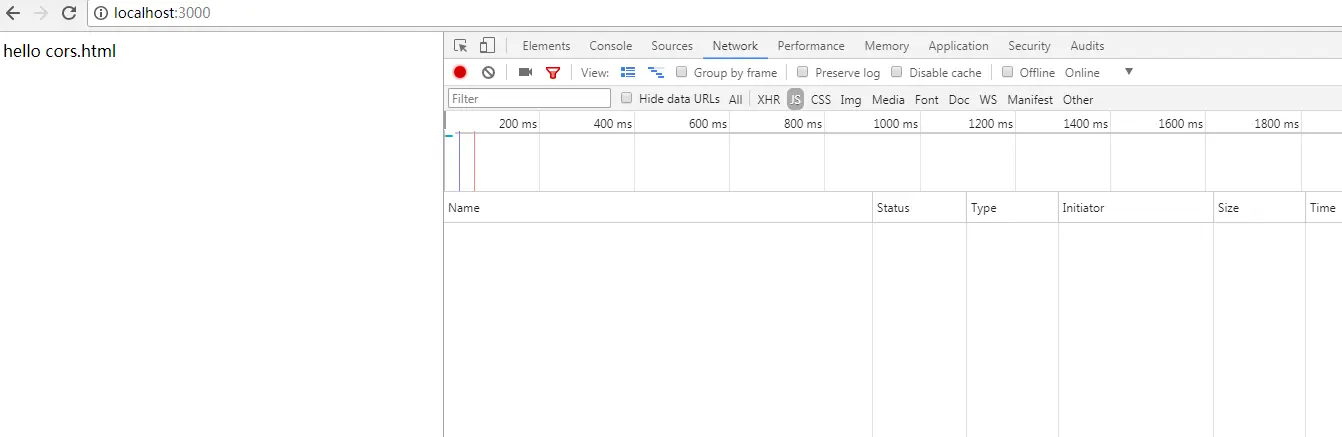1342x437 pixels.
Task: Select the Other filter type
Action: pyautogui.click(x=1078, y=100)
